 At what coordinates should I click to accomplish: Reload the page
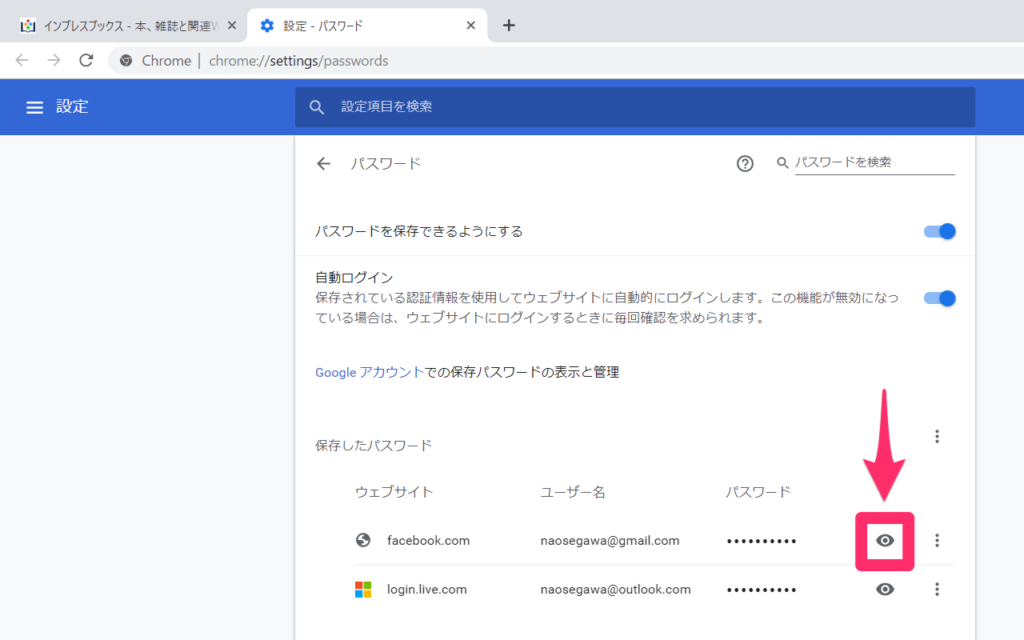[x=86, y=61]
